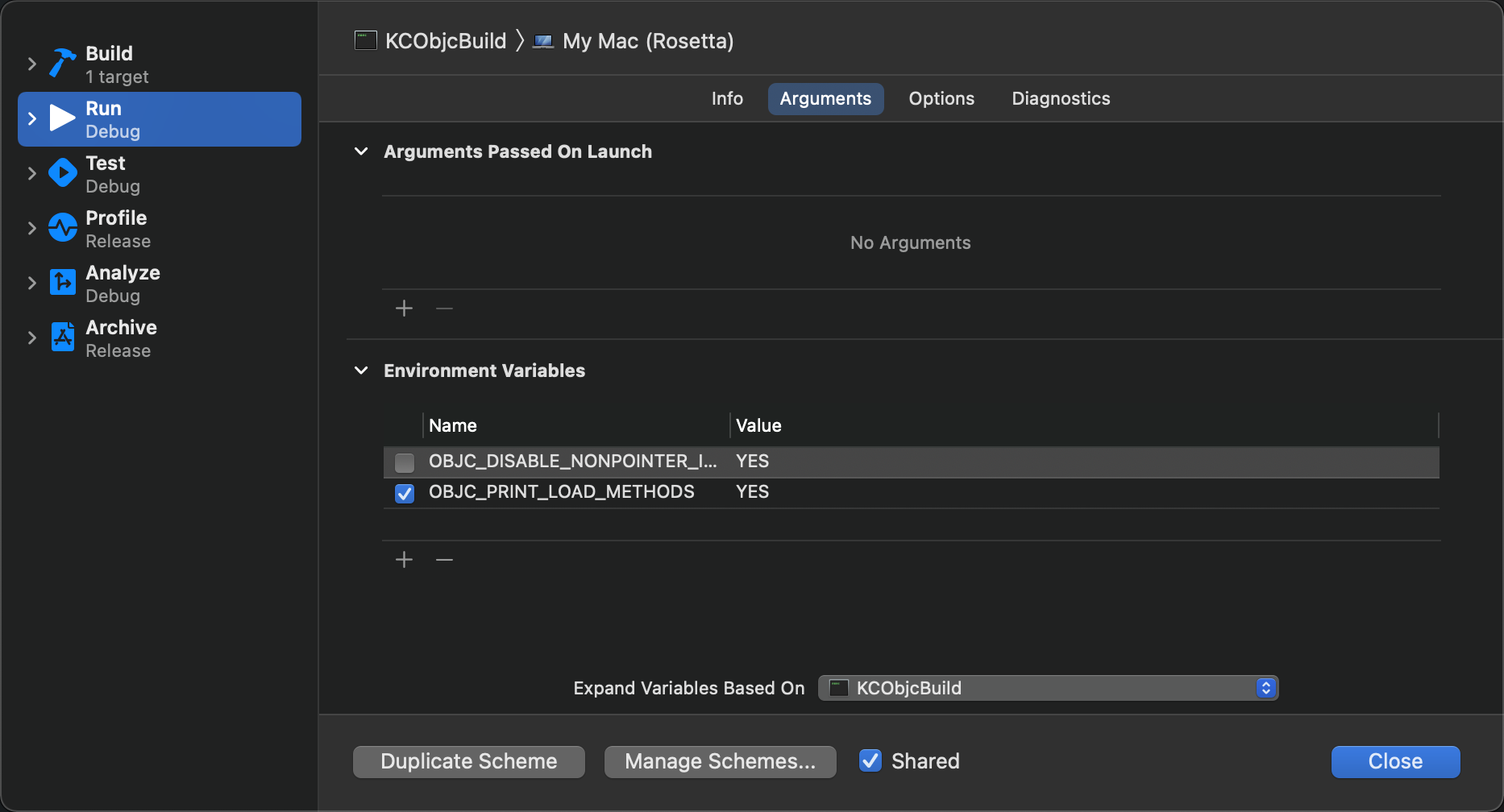Remove launch argument with minus button

444,309
